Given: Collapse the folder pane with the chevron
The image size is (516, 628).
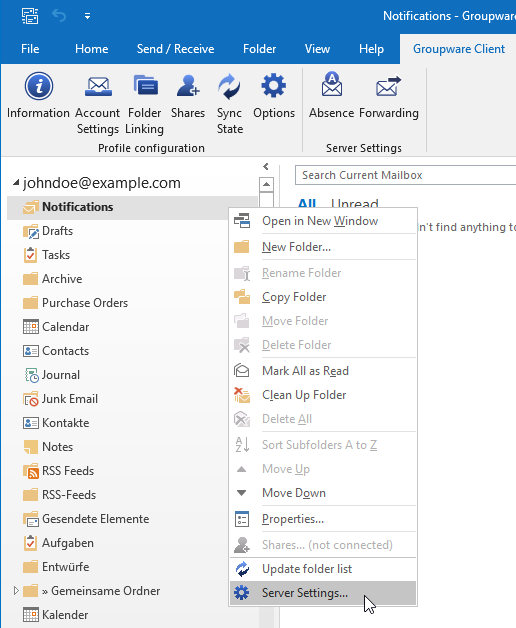Looking at the screenshot, I should click(266, 166).
